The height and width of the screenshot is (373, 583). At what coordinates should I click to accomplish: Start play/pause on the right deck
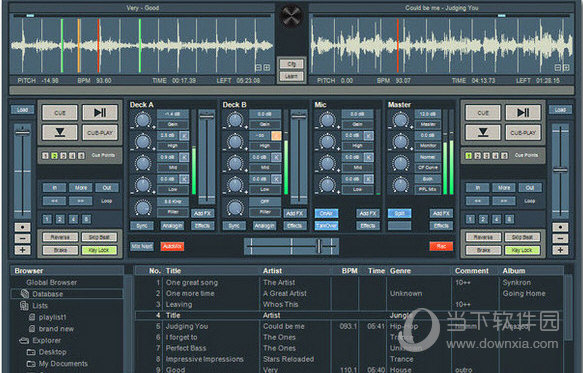coord(523,112)
